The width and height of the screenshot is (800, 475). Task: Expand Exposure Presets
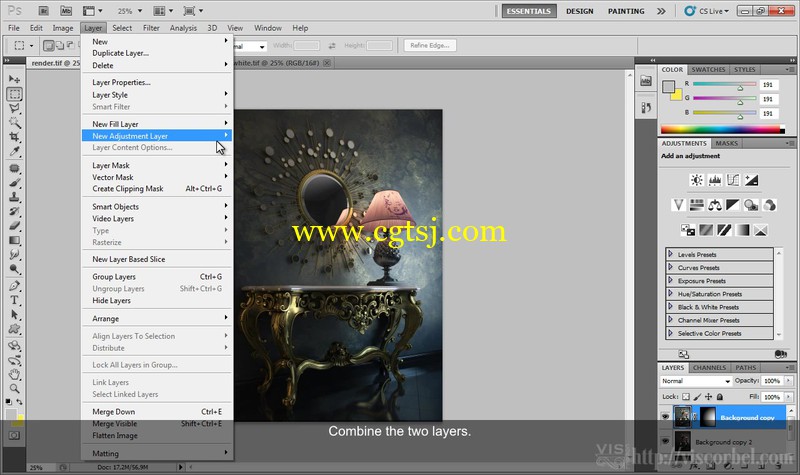[670, 280]
